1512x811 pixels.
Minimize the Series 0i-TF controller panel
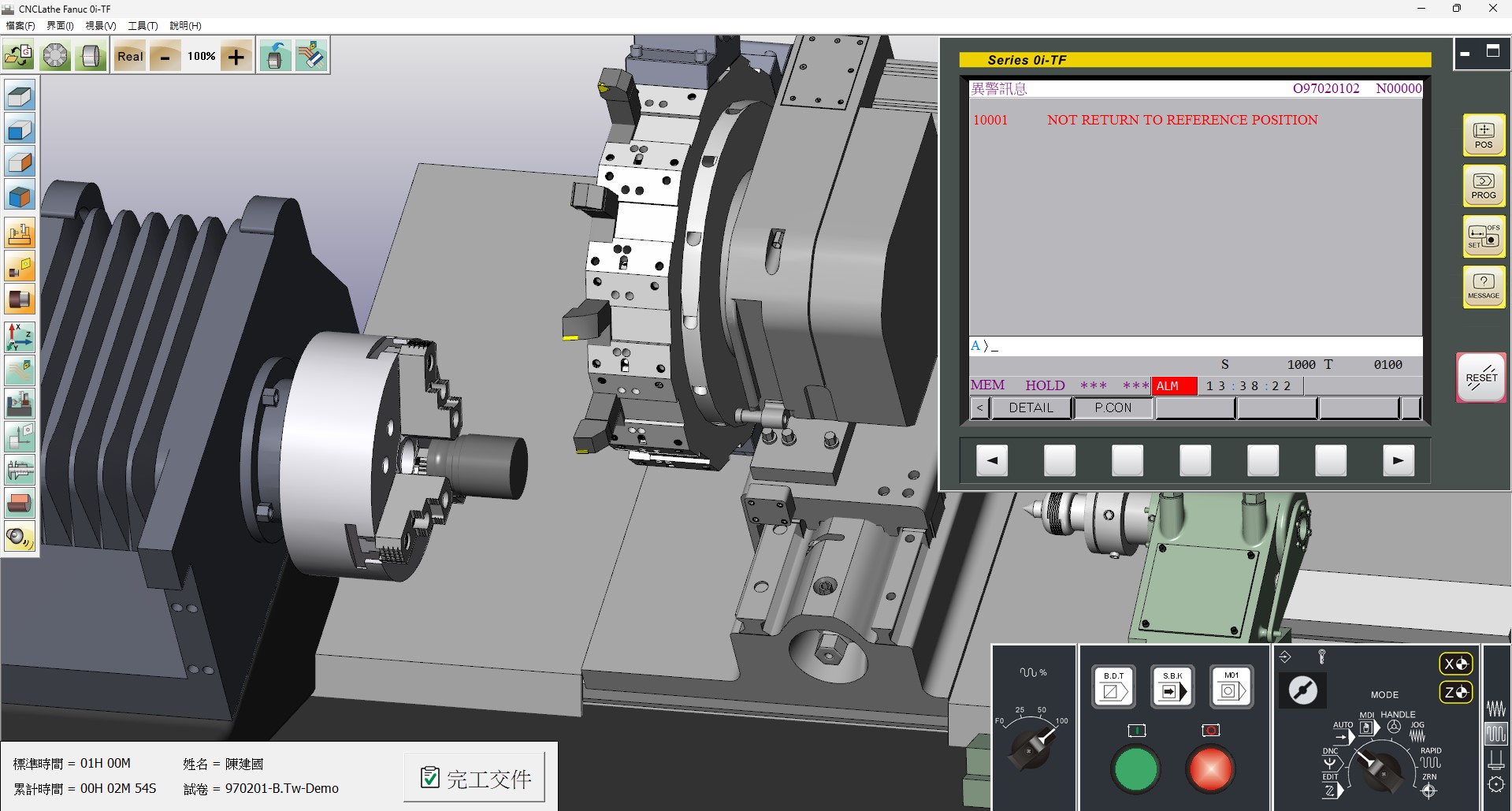point(1466,54)
